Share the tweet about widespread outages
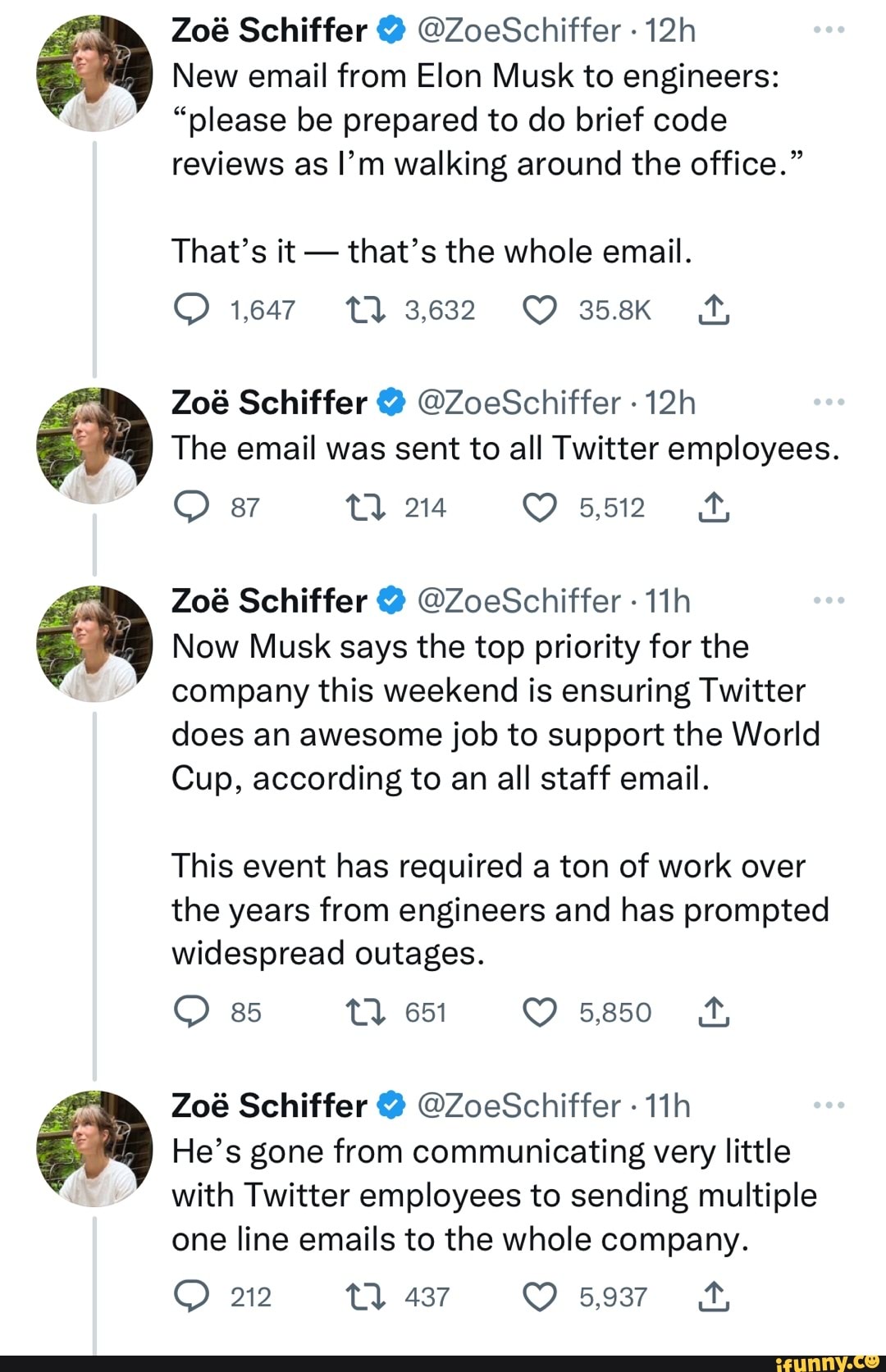The image size is (886, 1372). [x=715, y=1012]
